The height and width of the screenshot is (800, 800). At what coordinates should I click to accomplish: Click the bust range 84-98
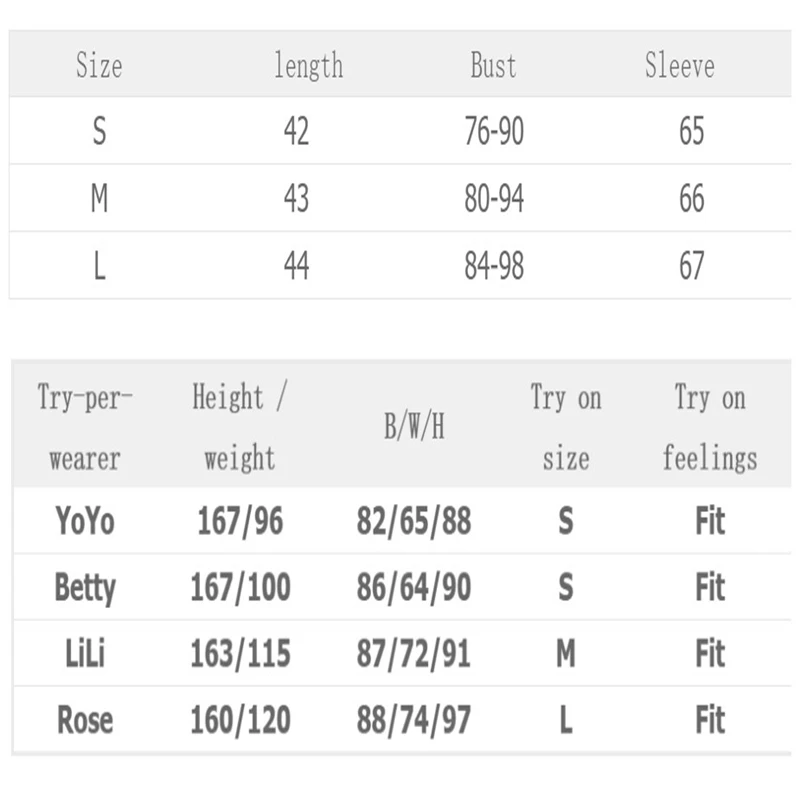(x=494, y=266)
